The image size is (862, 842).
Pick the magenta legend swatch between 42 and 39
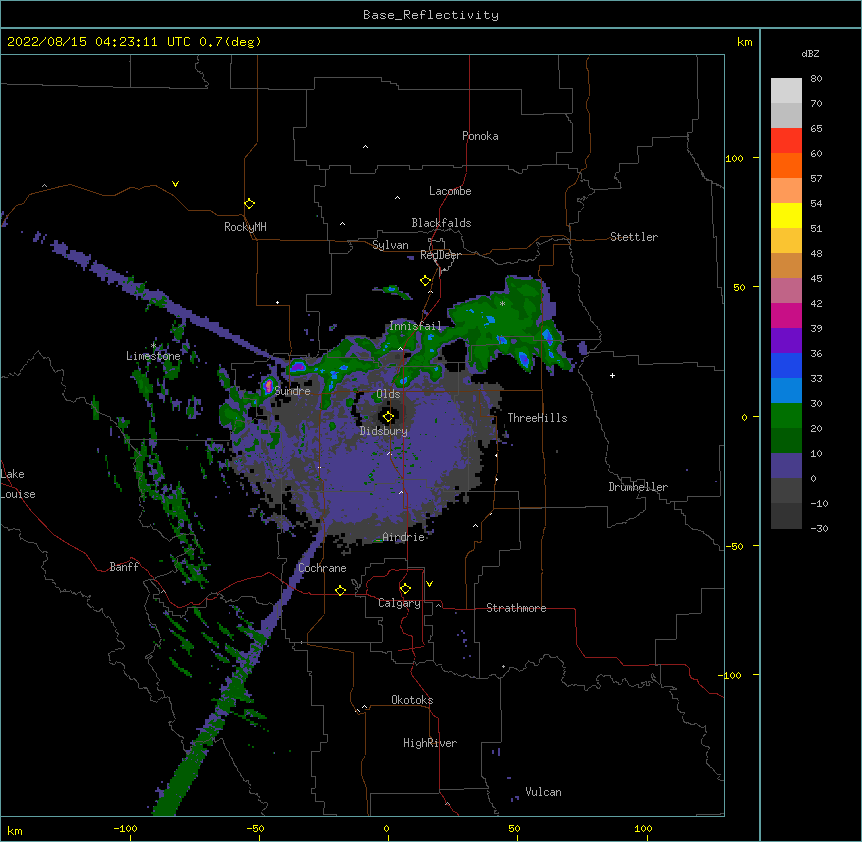tap(786, 315)
